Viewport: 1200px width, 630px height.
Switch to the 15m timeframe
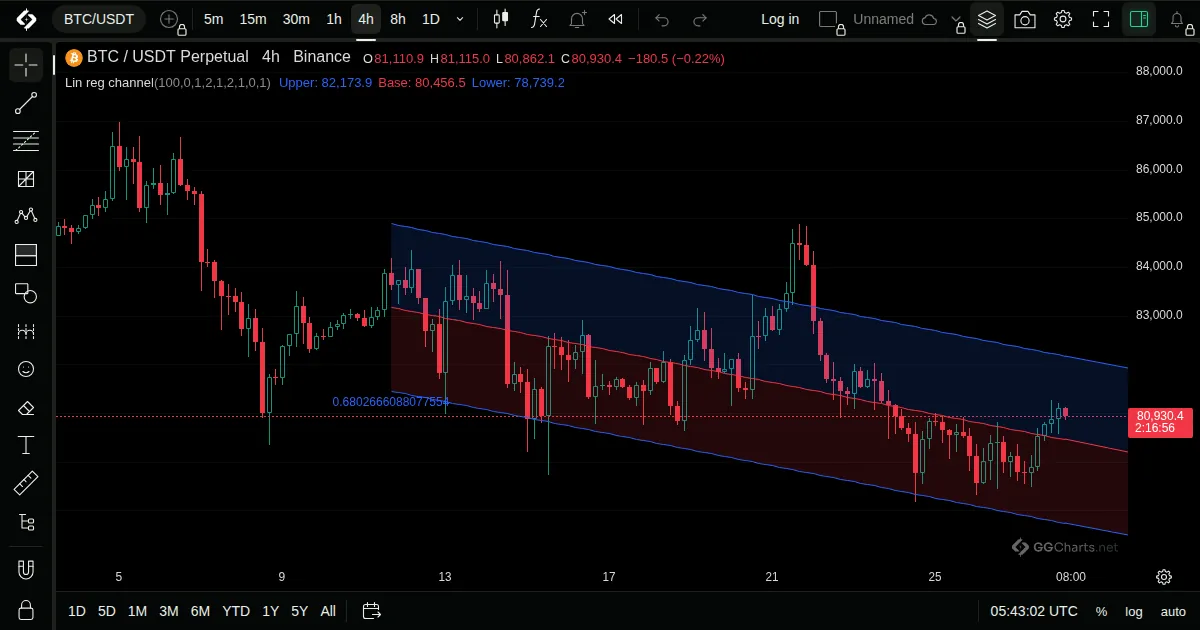[x=253, y=19]
